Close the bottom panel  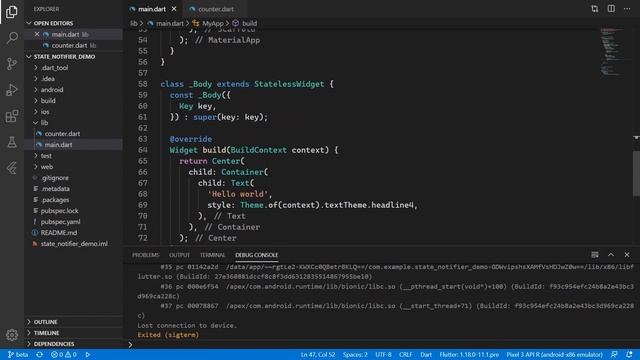[627, 255]
